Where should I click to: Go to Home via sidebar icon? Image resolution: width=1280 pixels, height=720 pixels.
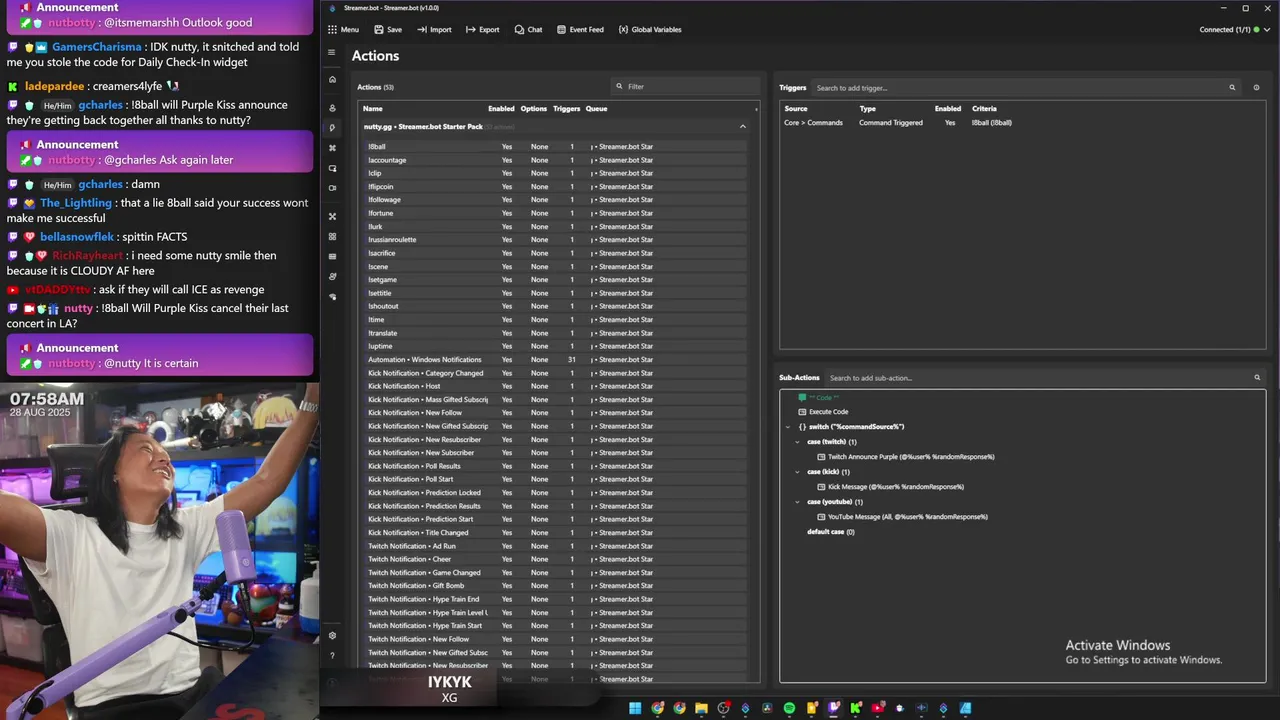pyautogui.click(x=332, y=79)
